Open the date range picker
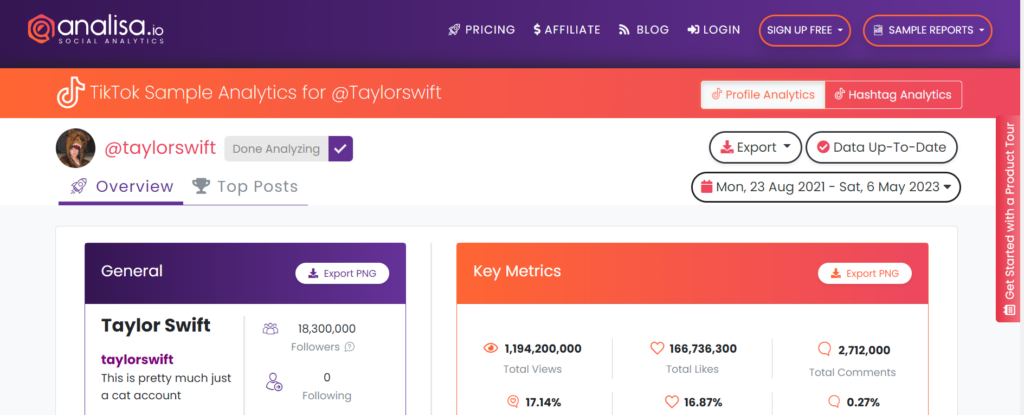Viewport: 1024px width, 415px height. [x=825, y=188]
